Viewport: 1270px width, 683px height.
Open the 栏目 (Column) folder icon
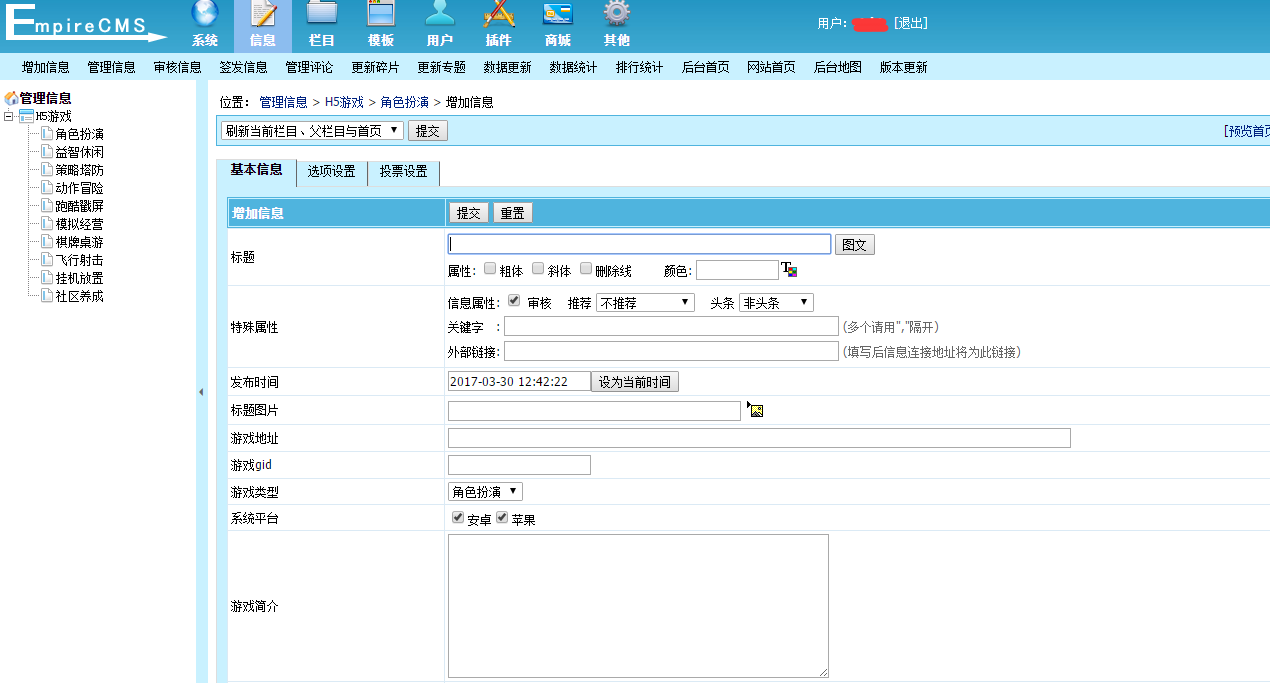[x=321, y=15]
